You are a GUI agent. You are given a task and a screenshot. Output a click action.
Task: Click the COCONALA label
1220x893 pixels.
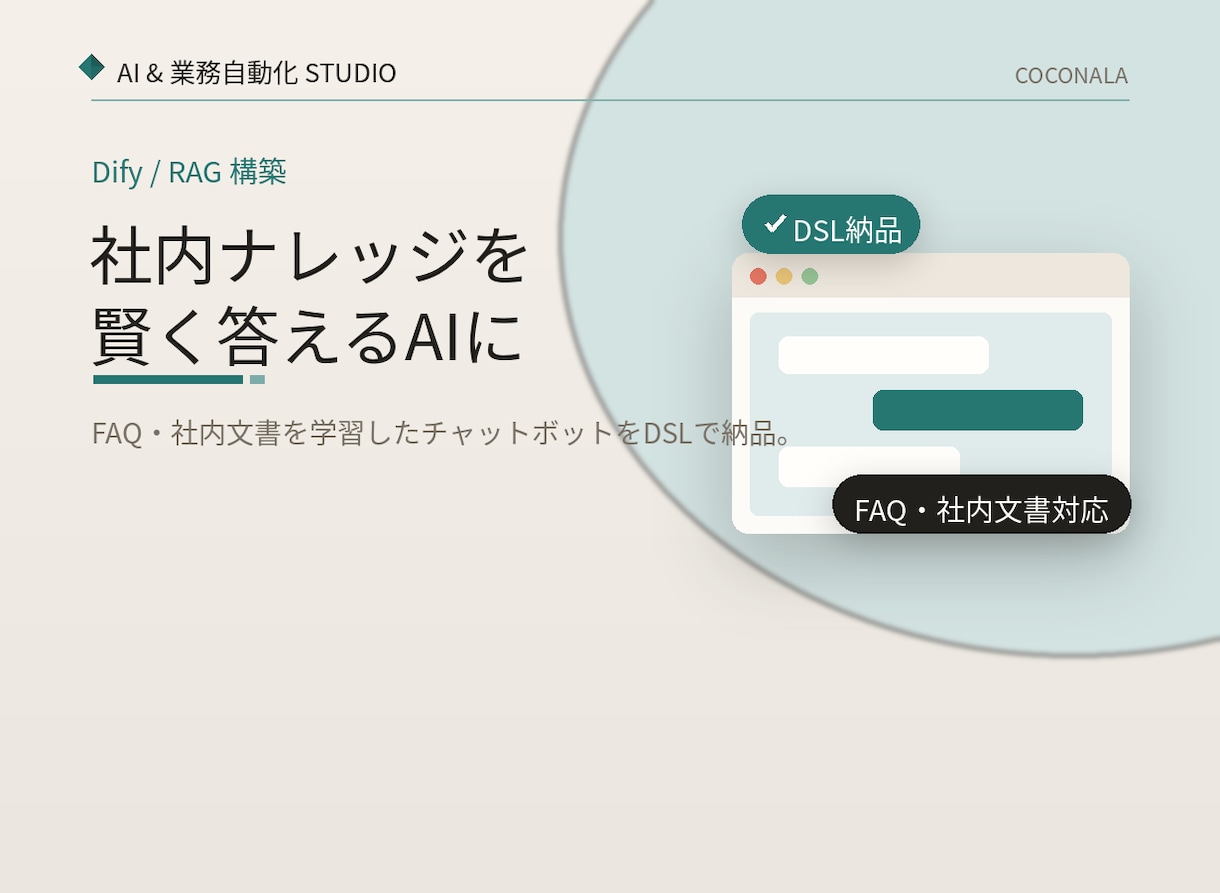point(1071,76)
